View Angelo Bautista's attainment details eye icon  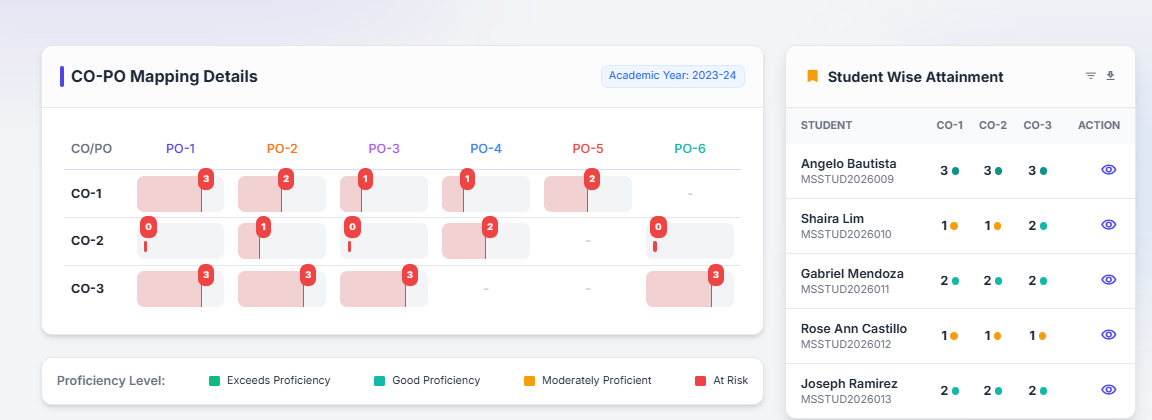point(1108,170)
